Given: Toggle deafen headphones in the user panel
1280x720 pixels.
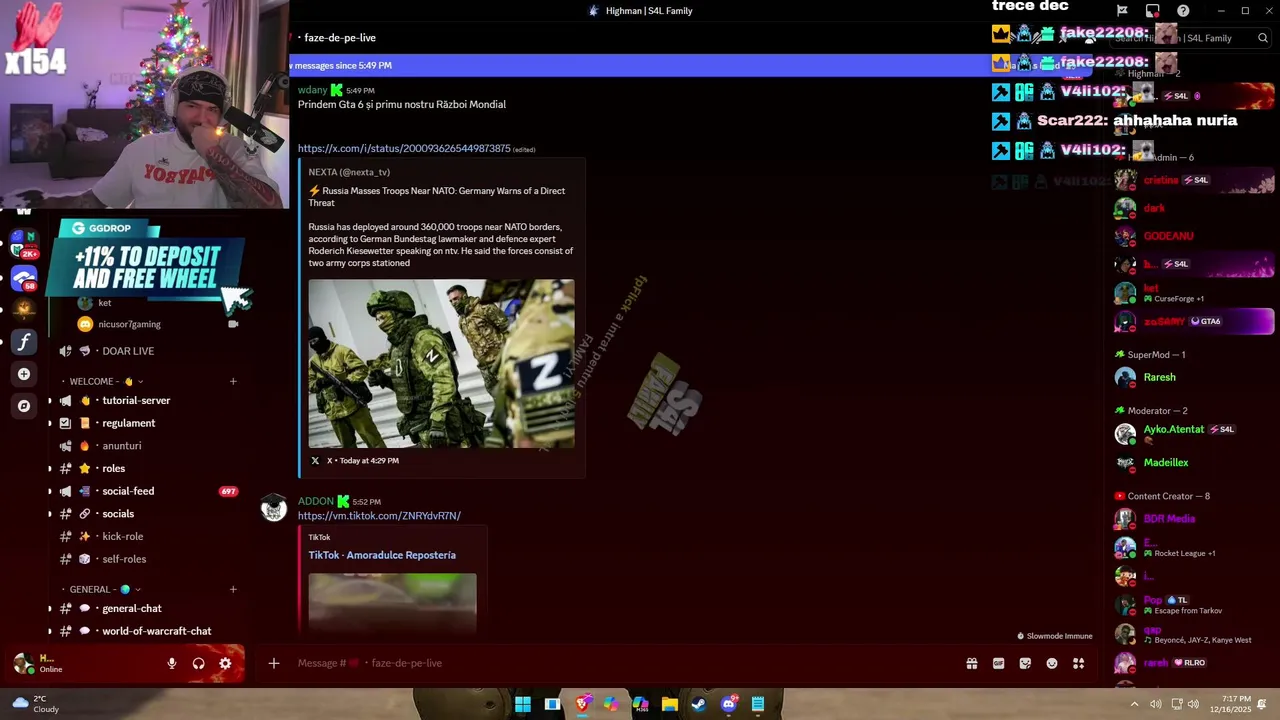Looking at the screenshot, I should click(198, 663).
